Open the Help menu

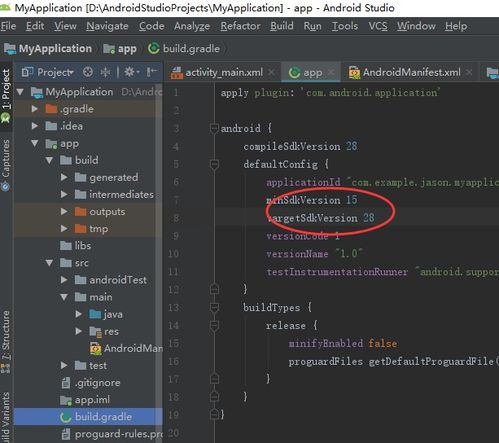[456, 26]
